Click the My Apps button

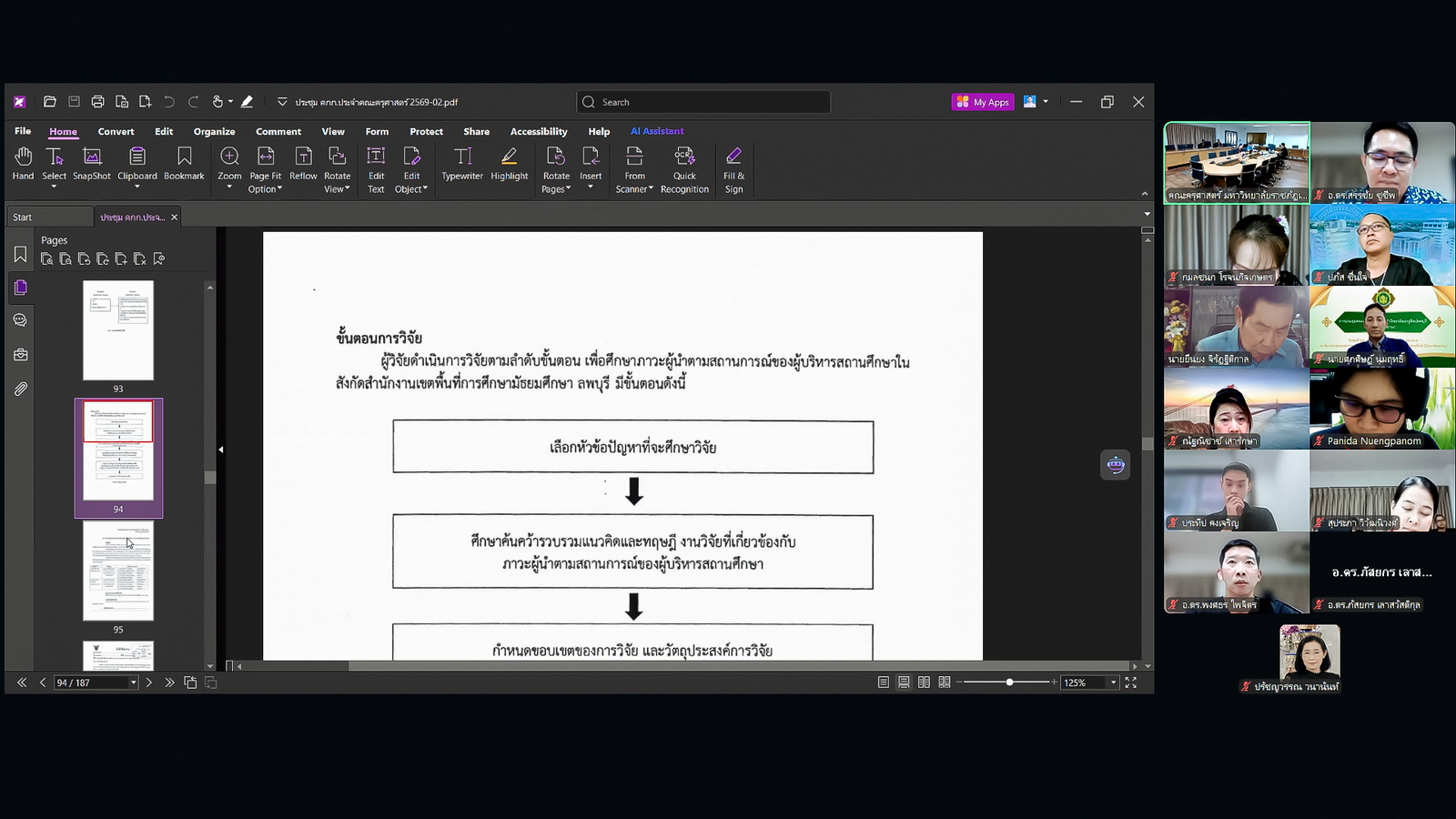point(982,102)
